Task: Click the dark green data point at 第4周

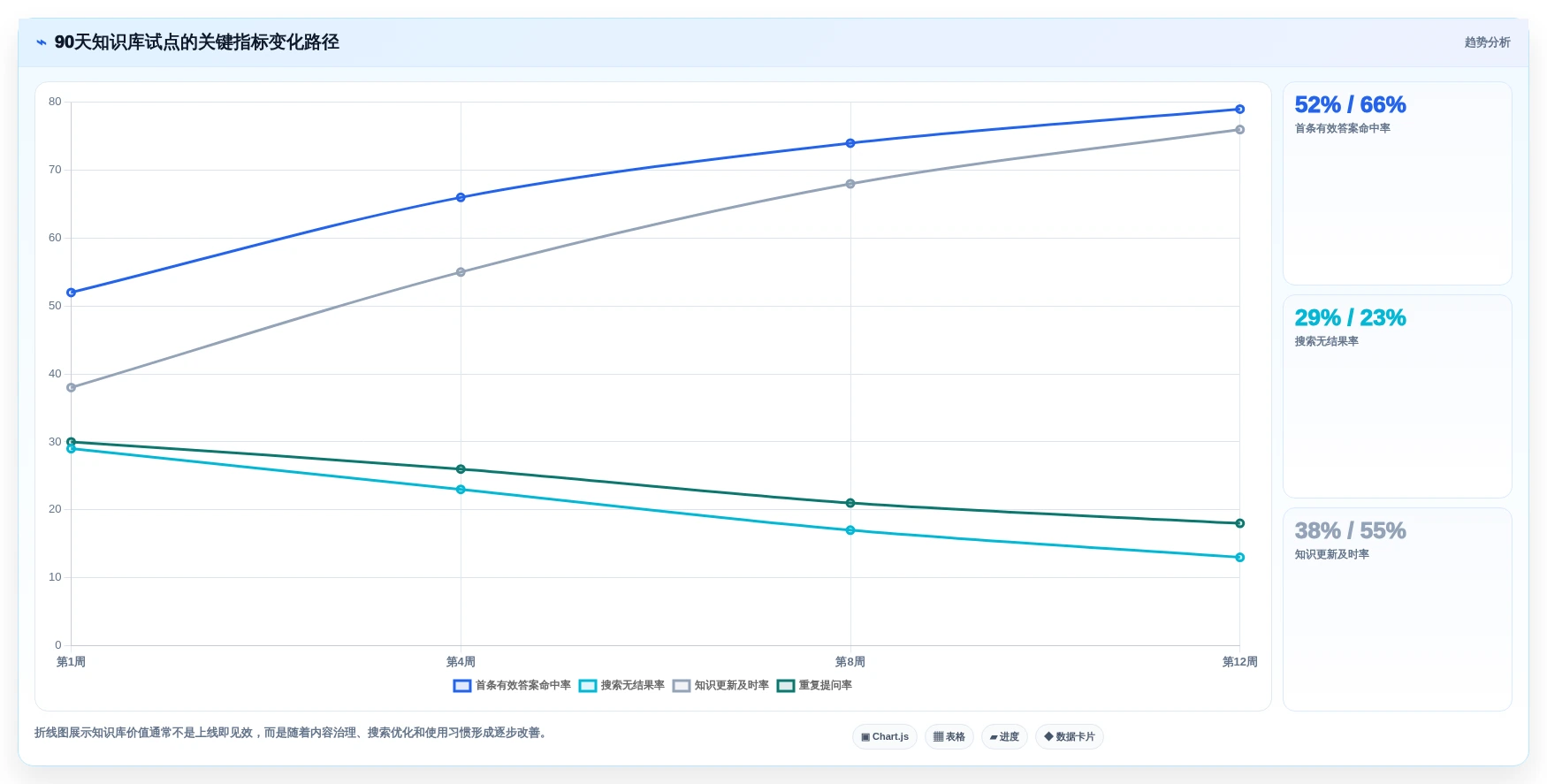Action: 461,469
